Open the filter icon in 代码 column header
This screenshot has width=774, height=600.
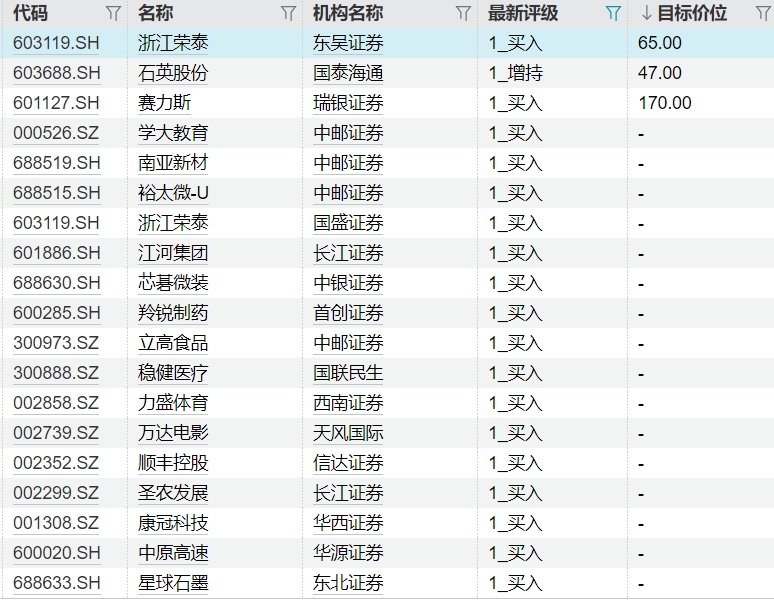(114, 13)
